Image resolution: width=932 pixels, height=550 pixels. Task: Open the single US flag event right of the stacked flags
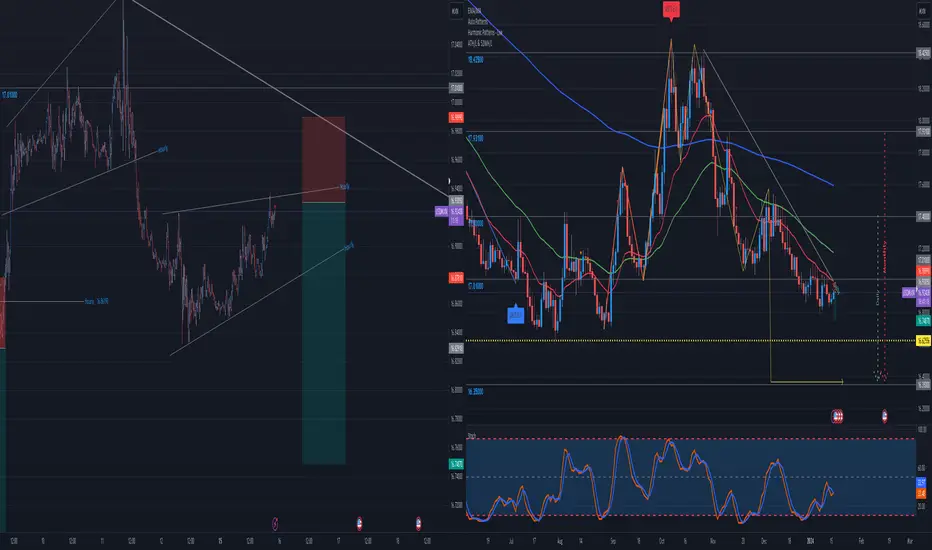[x=884, y=416]
